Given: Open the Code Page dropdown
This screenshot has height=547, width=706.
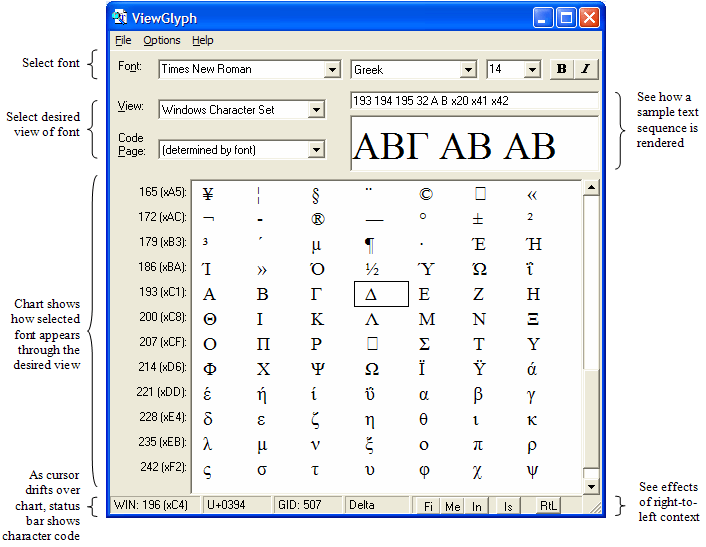Looking at the screenshot, I should pos(317,149).
